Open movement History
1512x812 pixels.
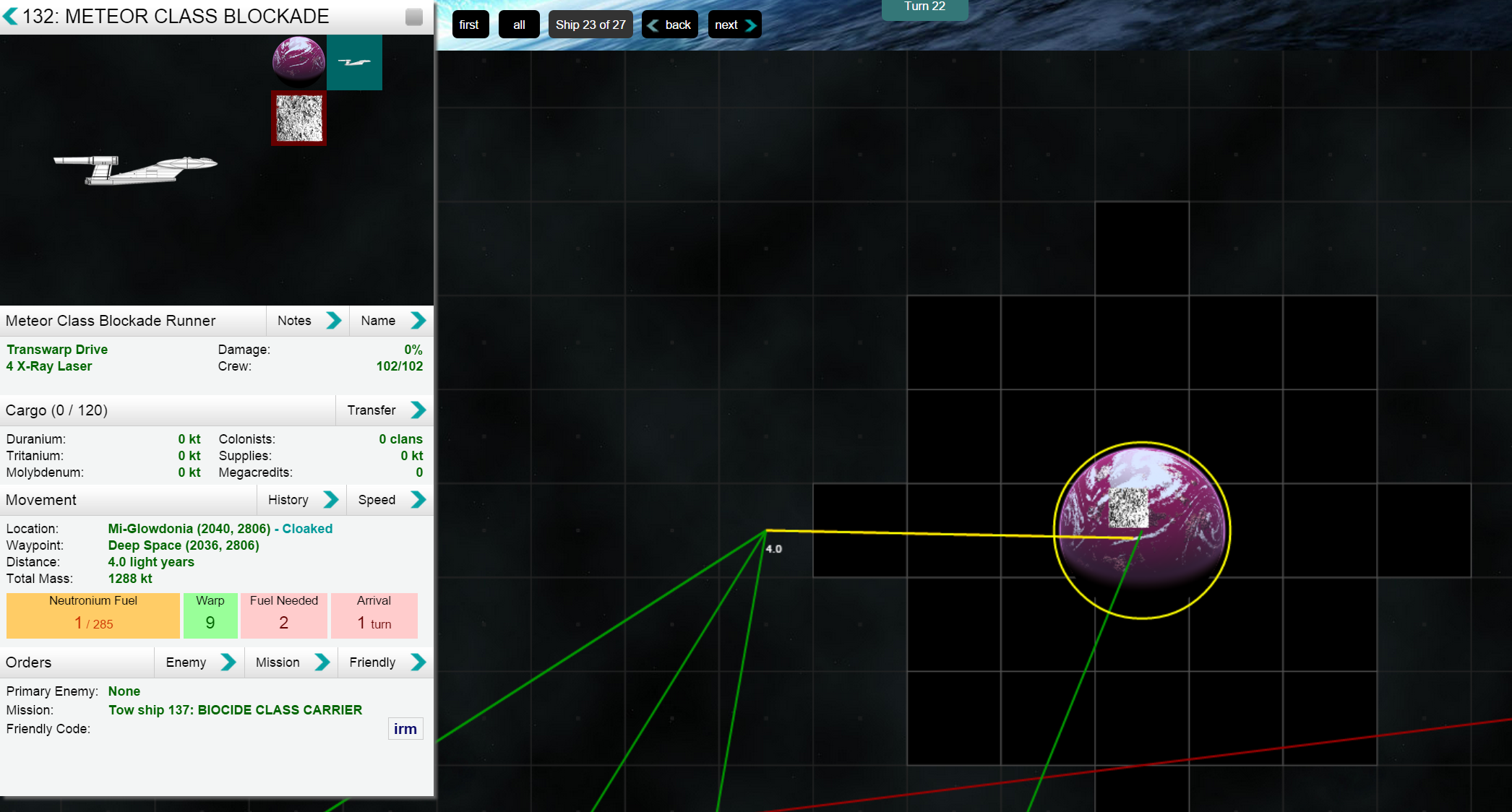[x=301, y=500]
